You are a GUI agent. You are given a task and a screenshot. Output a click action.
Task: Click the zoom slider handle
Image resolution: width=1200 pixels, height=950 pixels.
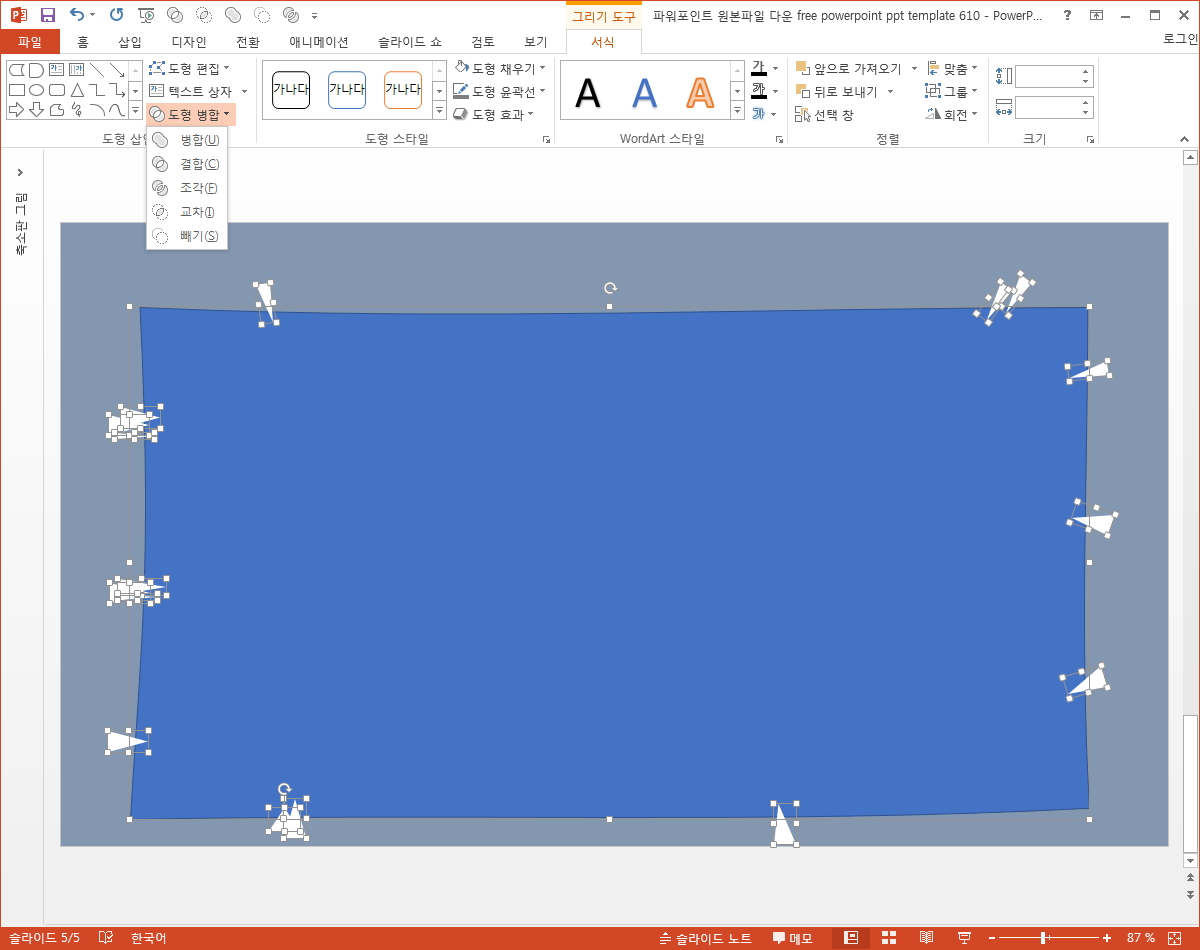(1043, 938)
